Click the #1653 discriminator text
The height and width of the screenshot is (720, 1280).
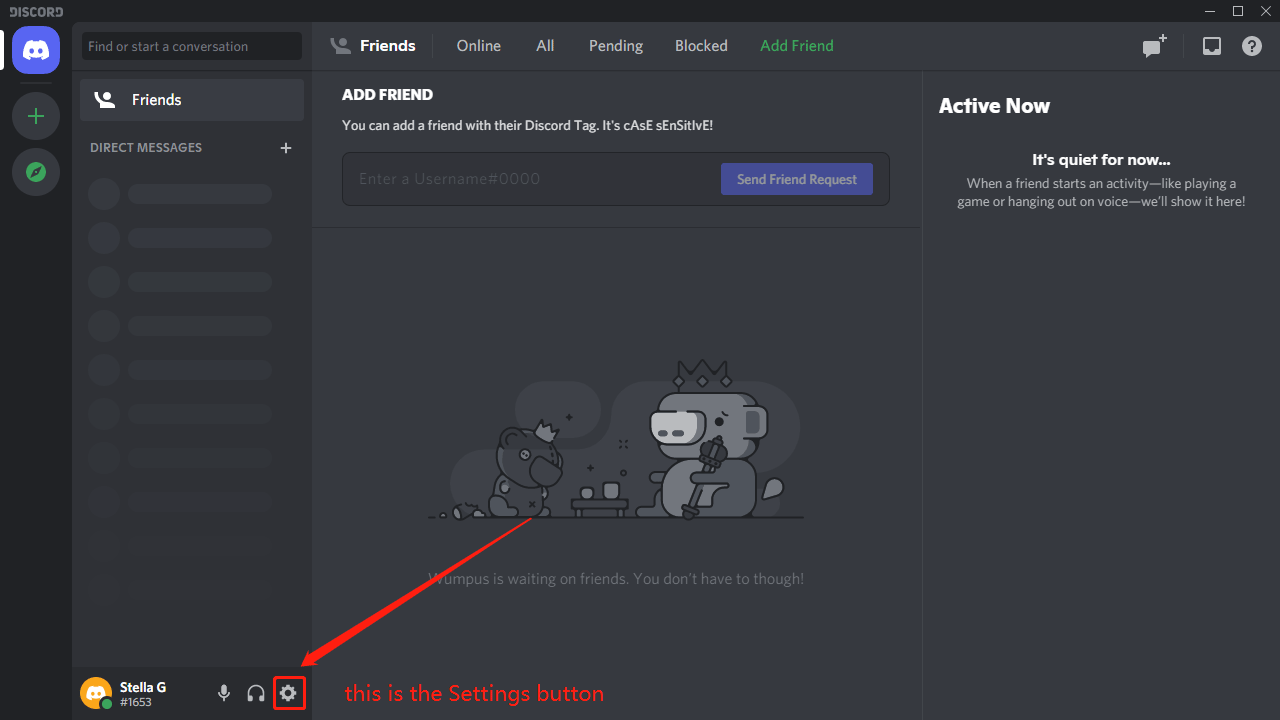pos(136,703)
